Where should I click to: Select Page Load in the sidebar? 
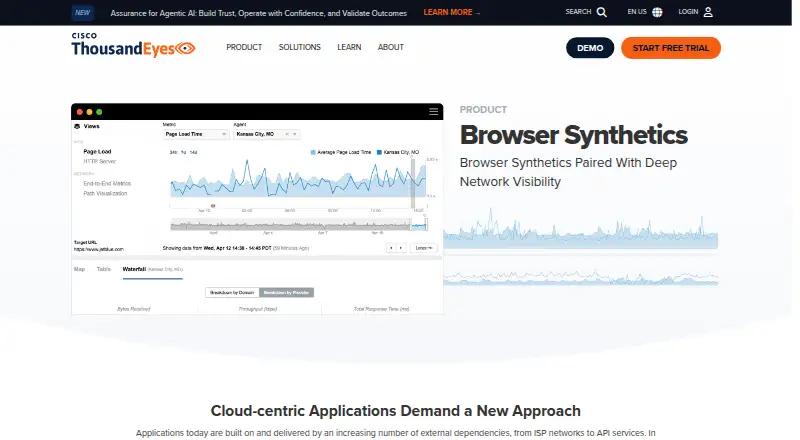97,152
